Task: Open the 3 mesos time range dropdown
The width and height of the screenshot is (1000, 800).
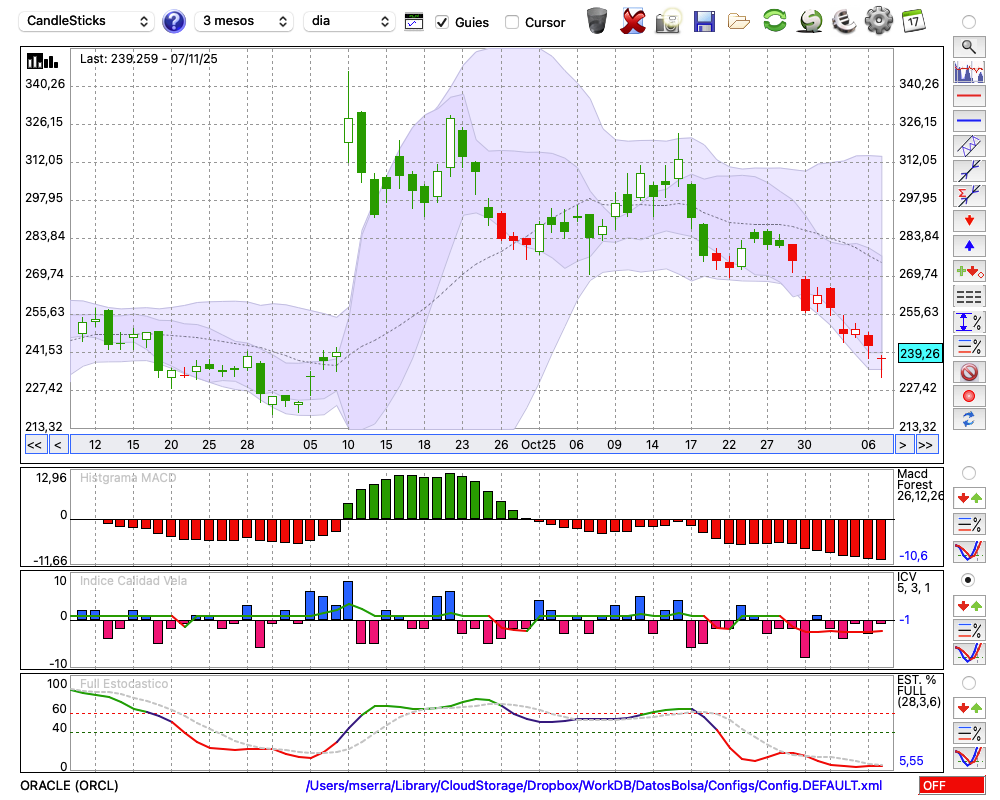Action: 243,21
